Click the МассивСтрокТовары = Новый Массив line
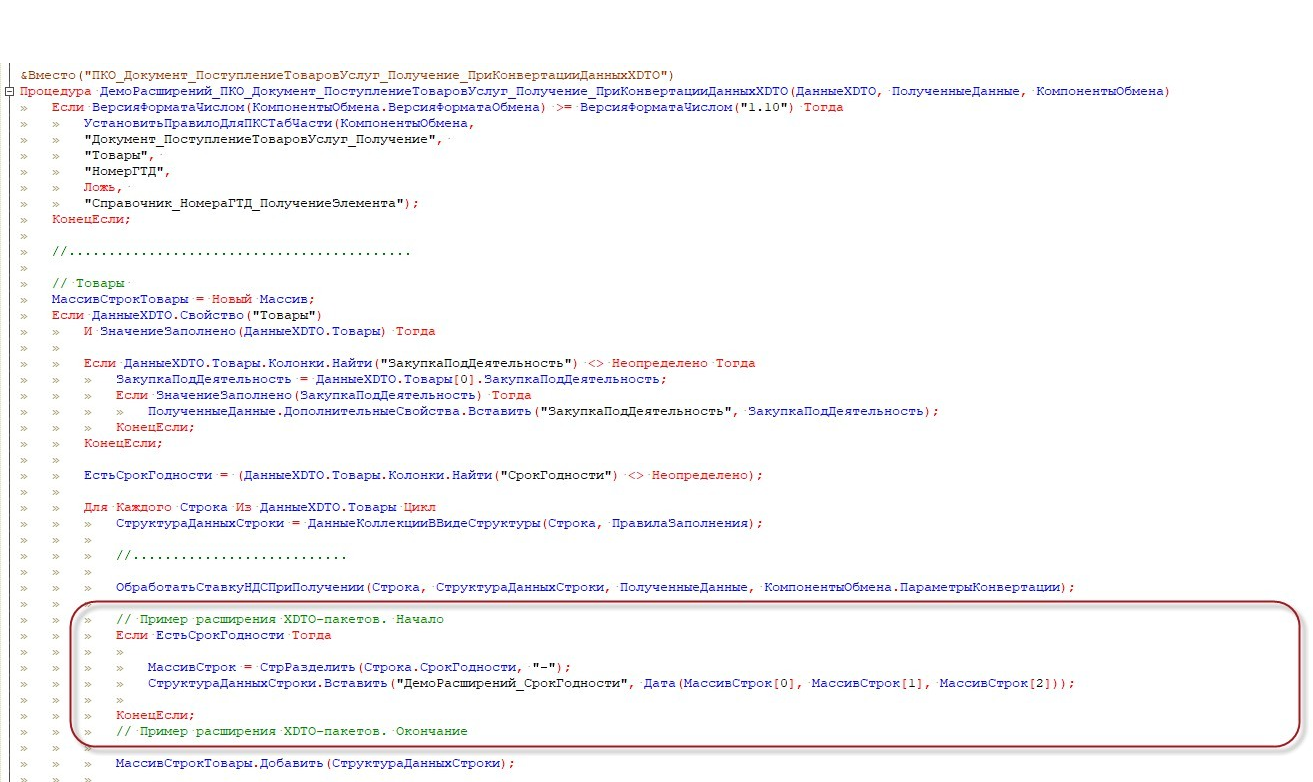This screenshot has height=782, width=1313. [183, 299]
